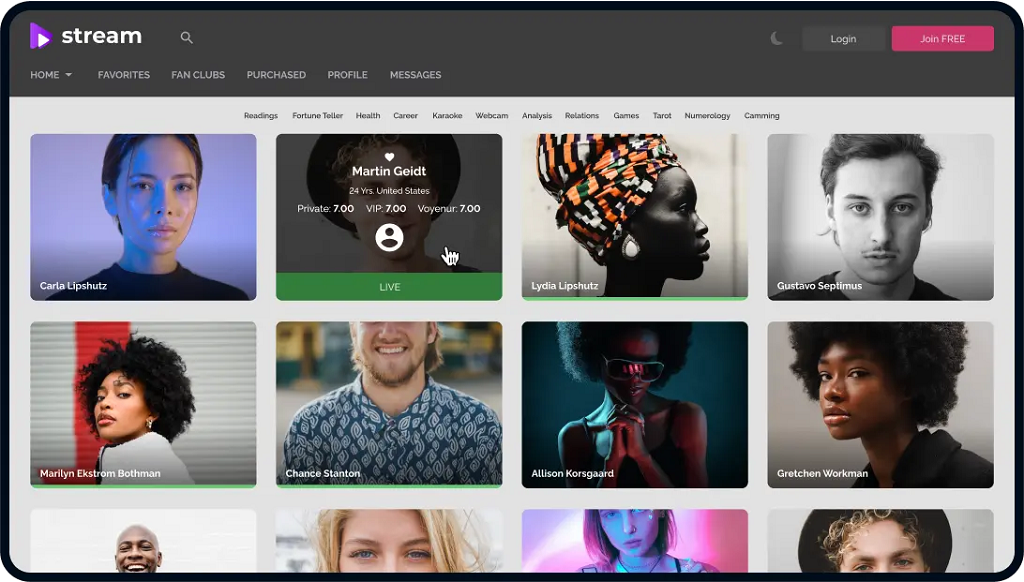Image resolution: width=1024 pixels, height=582 pixels.
Task: Expand the HOME dropdown arrow
Action: pyautogui.click(x=69, y=75)
